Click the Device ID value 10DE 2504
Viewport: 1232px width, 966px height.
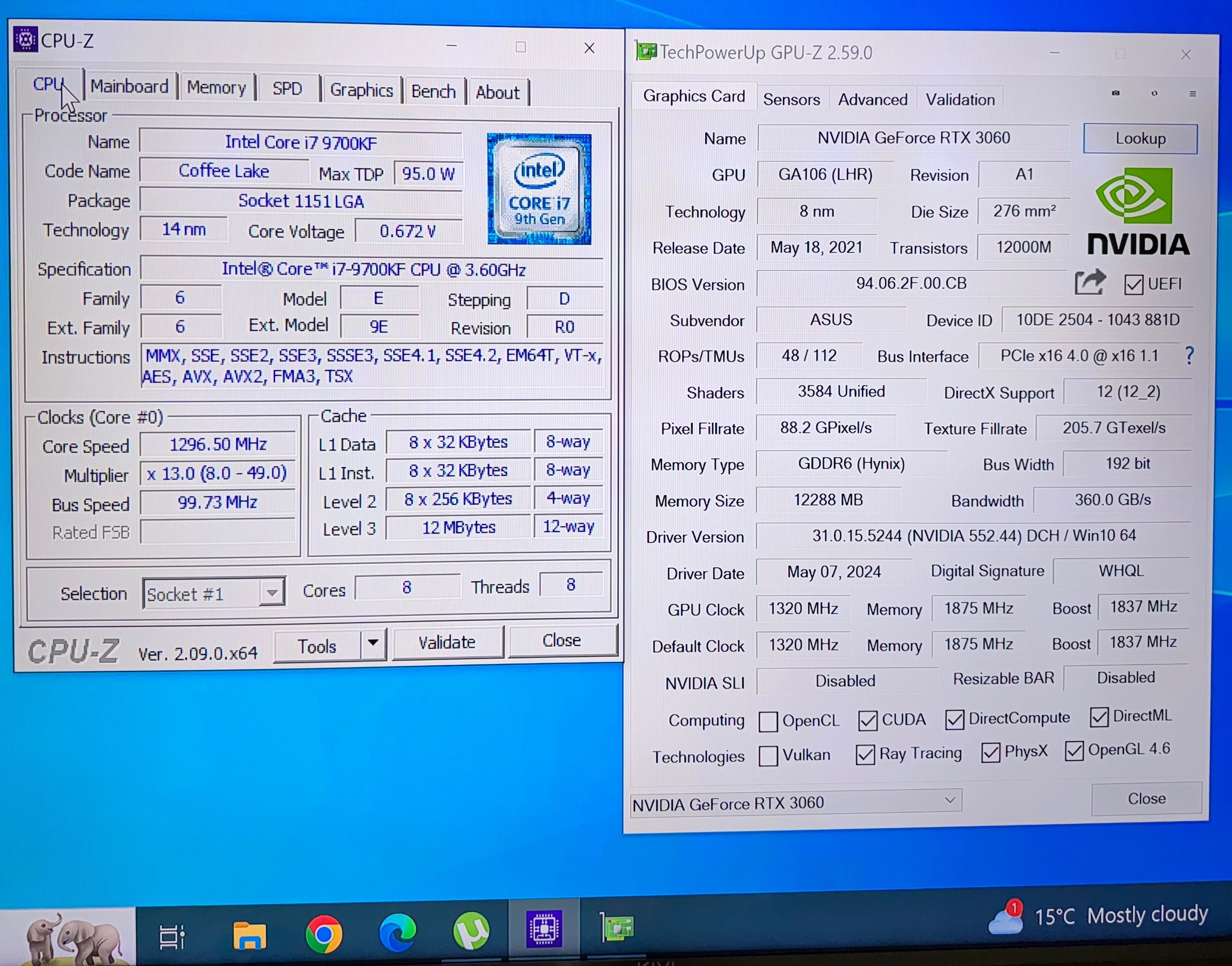click(1098, 320)
